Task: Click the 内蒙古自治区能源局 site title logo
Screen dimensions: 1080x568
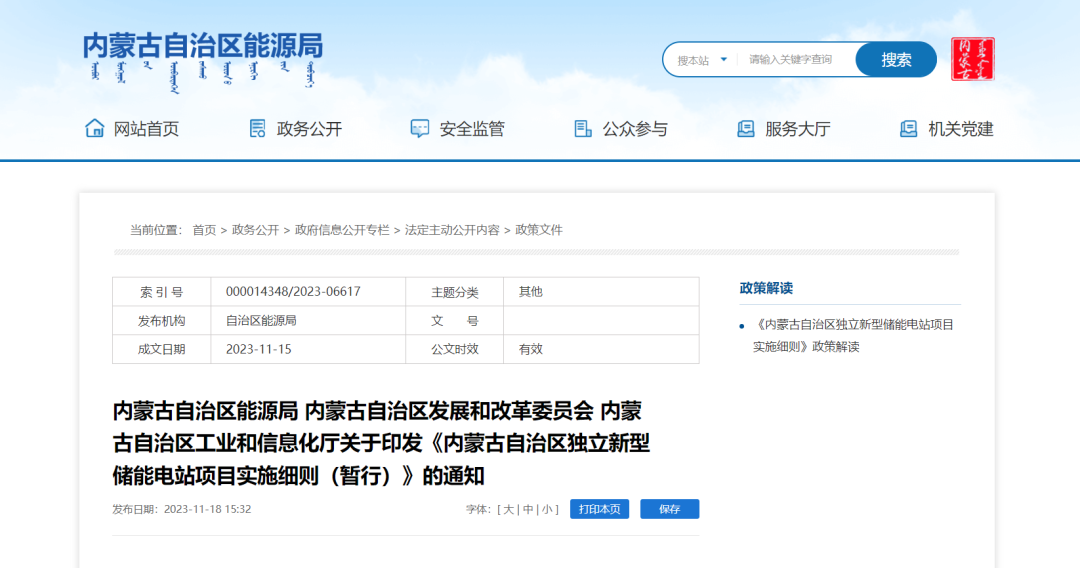Action: coord(202,61)
